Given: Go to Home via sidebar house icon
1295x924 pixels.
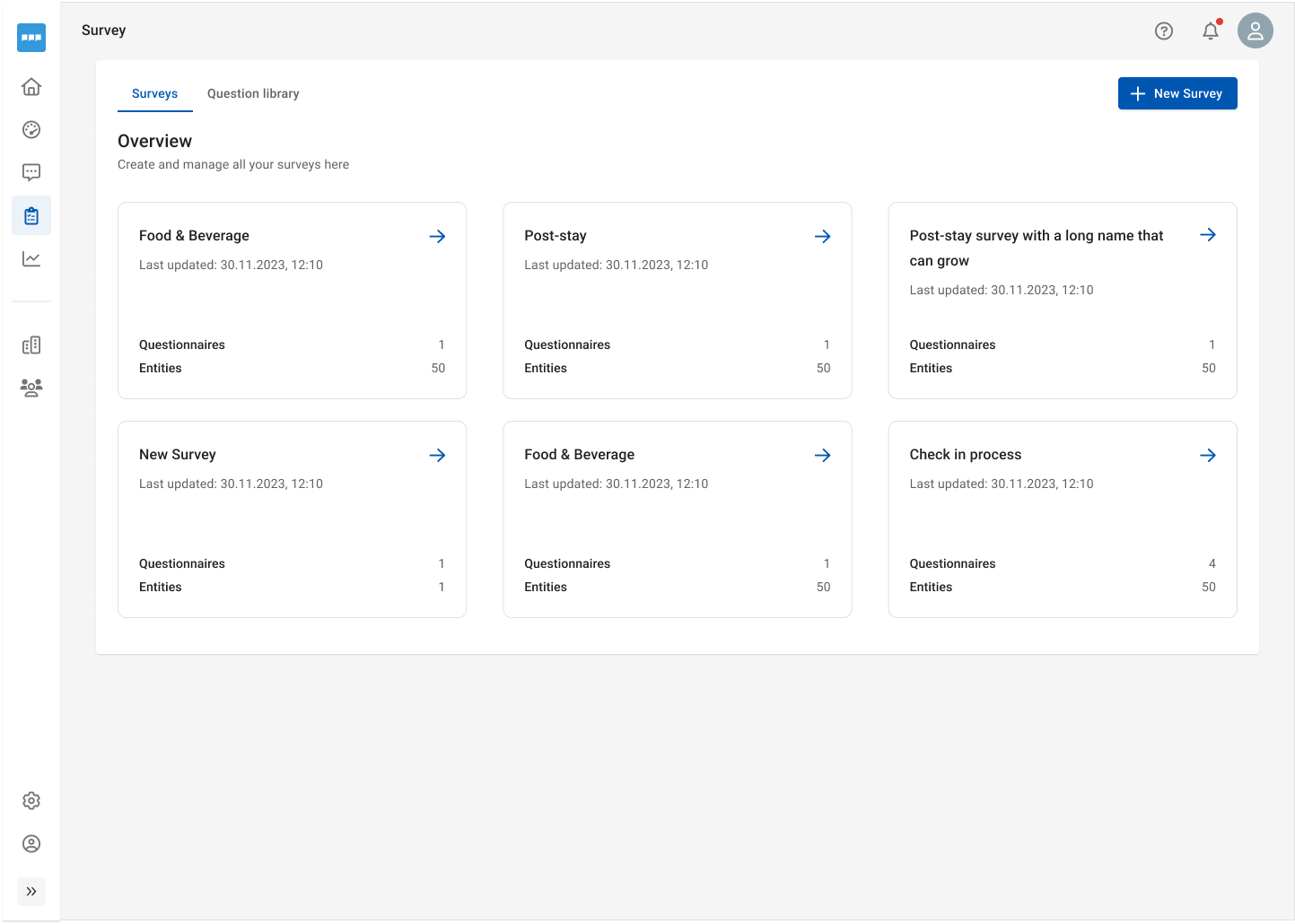Looking at the screenshot, I should pos(31,87).
